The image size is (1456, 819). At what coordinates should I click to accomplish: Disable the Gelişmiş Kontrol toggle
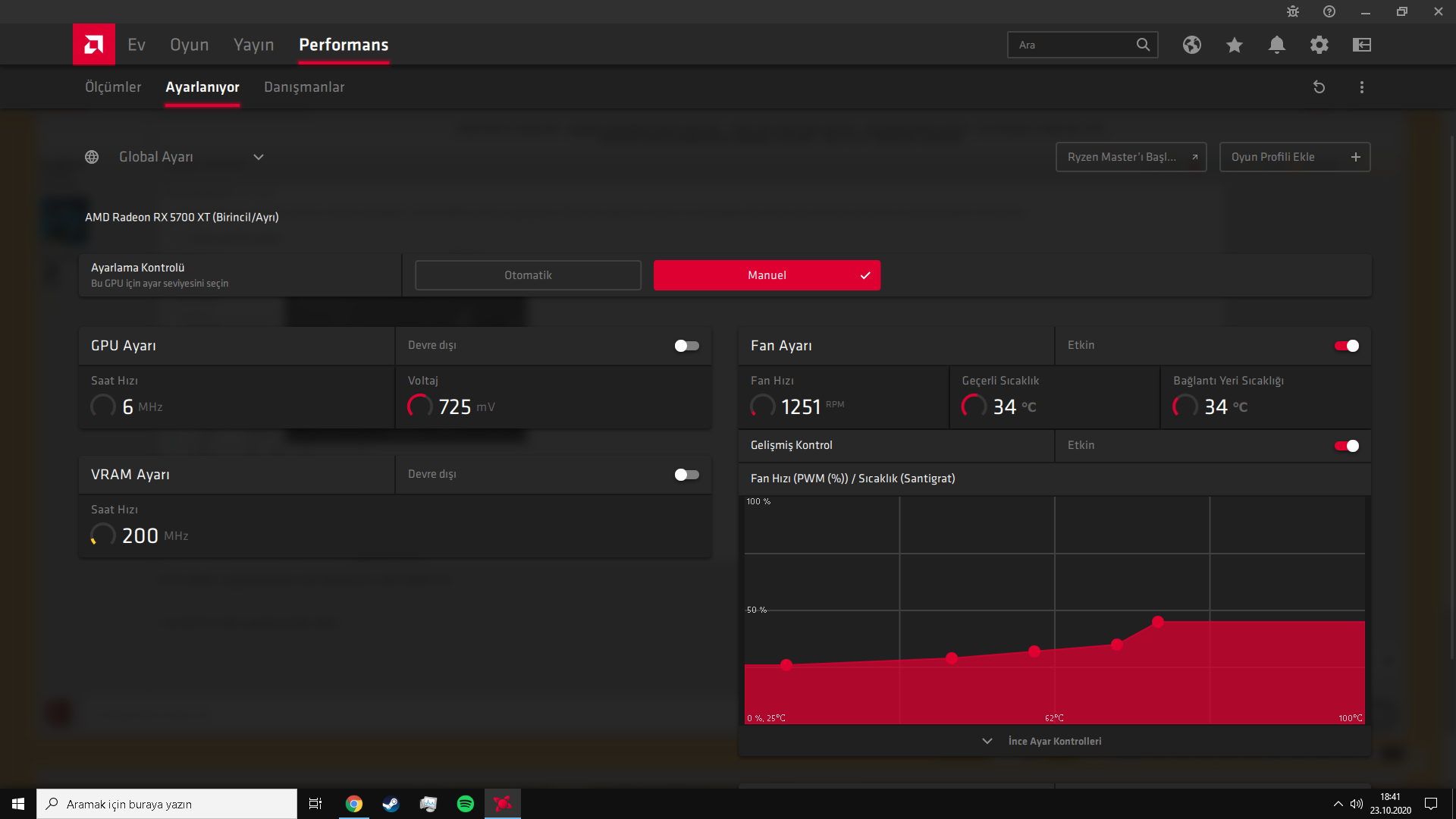(1347, 446)
